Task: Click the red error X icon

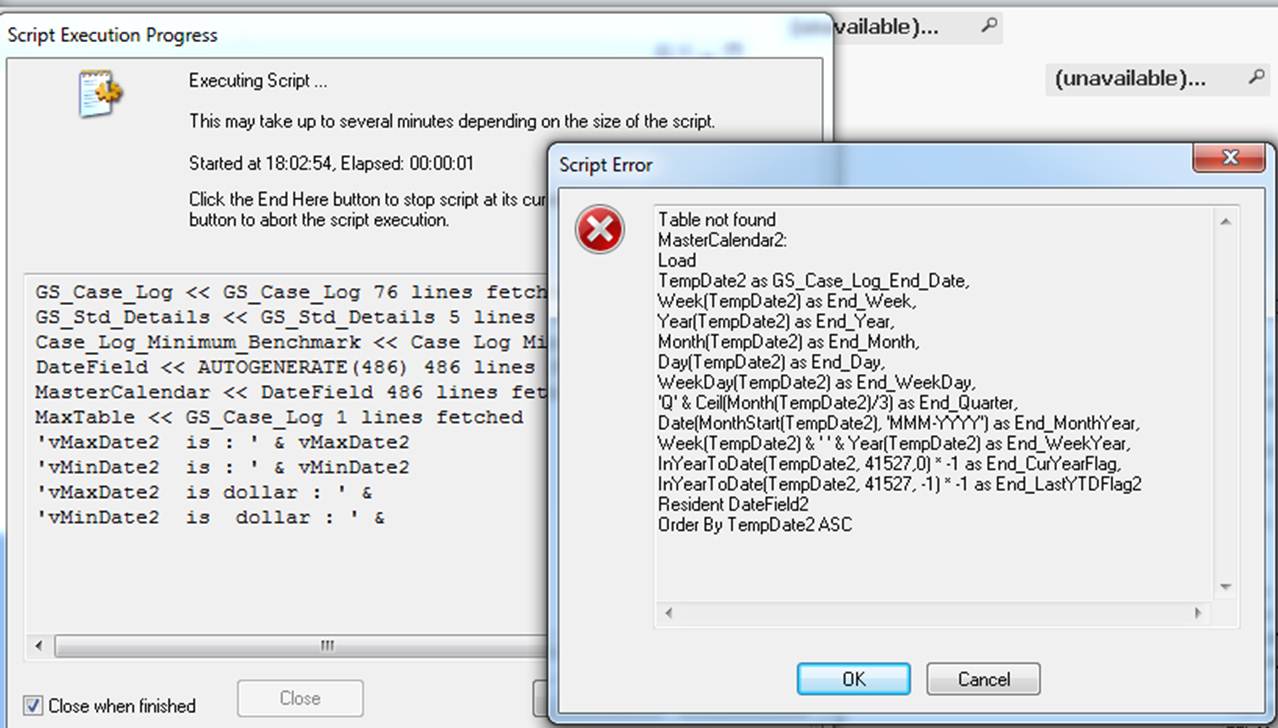Action: tap(600, 230)
